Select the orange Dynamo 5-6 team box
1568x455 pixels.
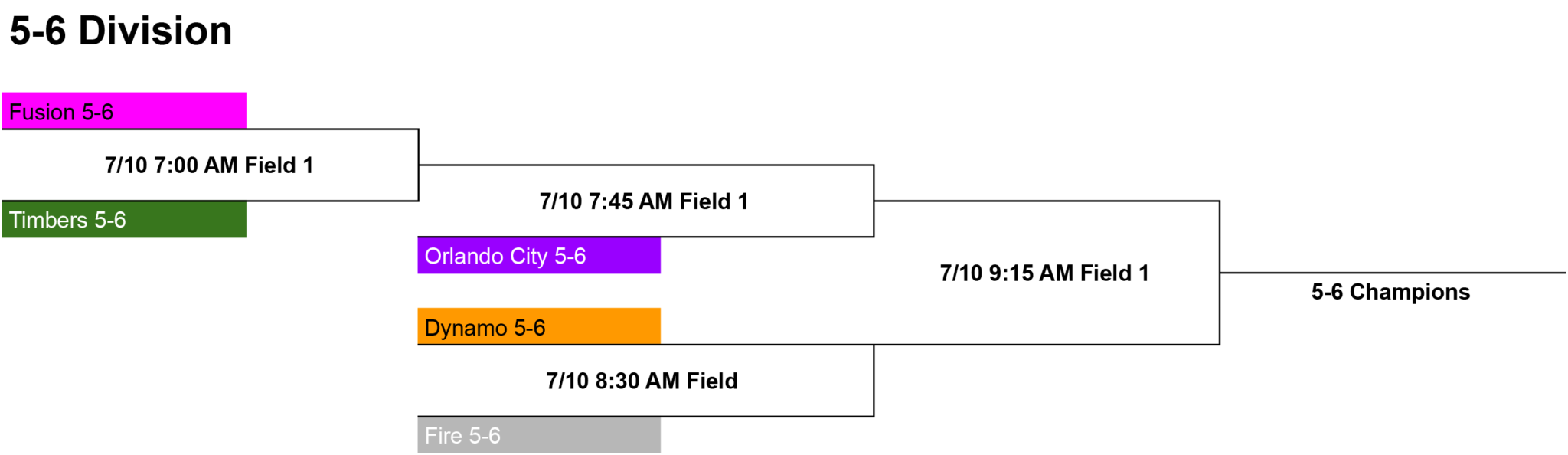[539, 326]
